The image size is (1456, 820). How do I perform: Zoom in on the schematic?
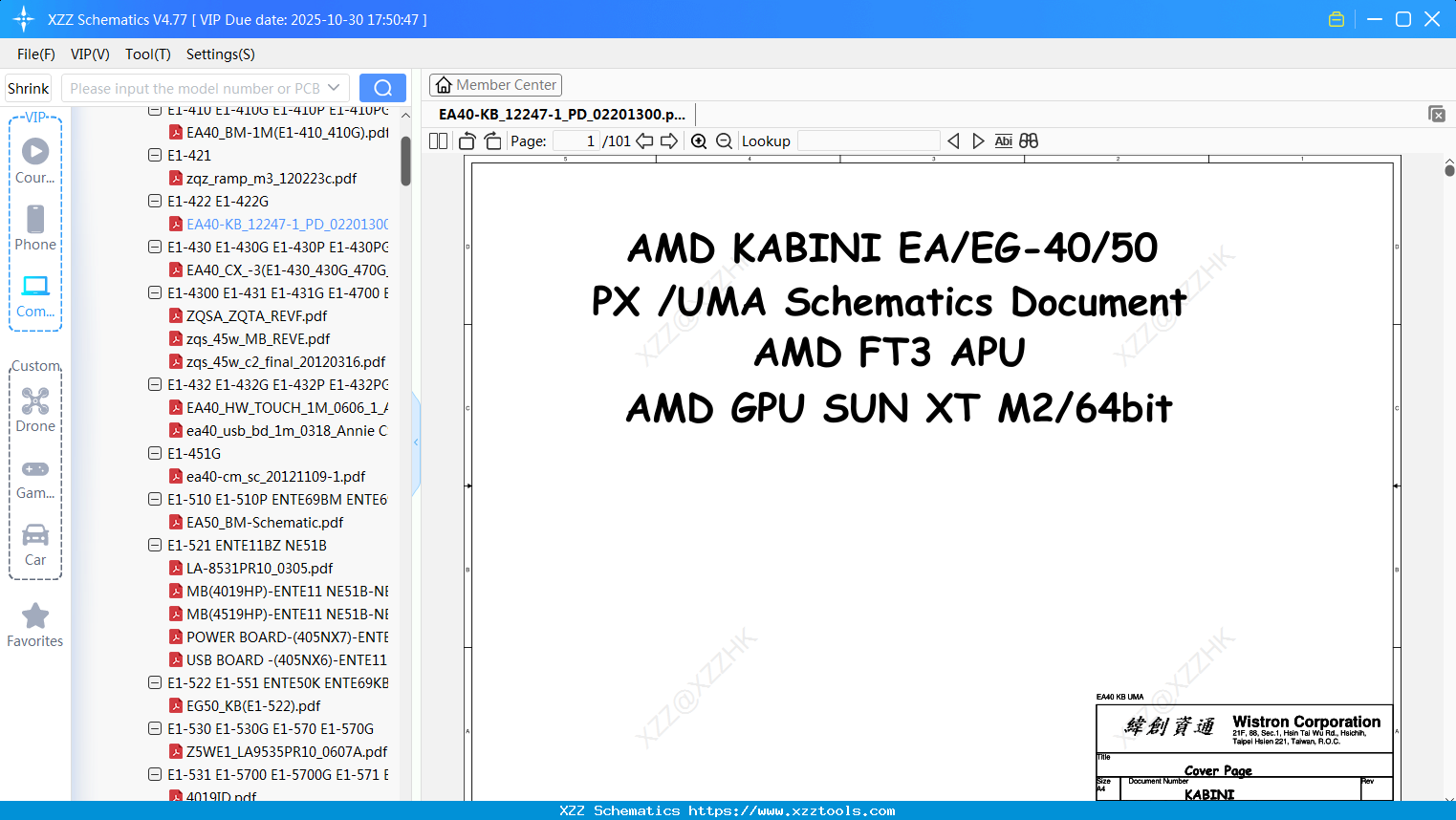pos(699,140)
